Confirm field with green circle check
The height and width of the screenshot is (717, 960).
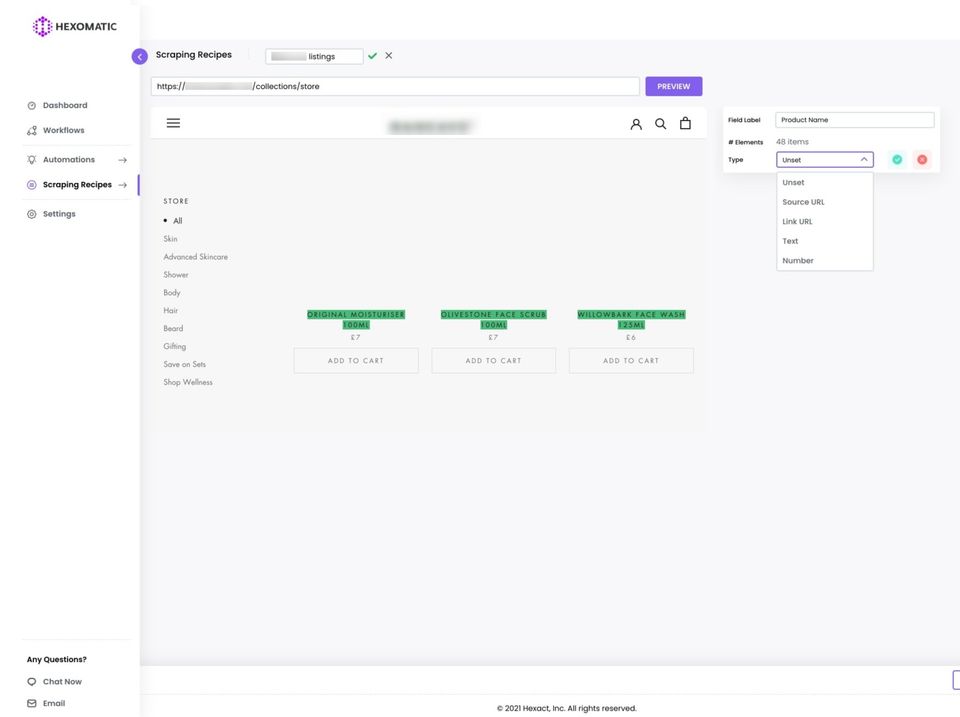[897, 160]
